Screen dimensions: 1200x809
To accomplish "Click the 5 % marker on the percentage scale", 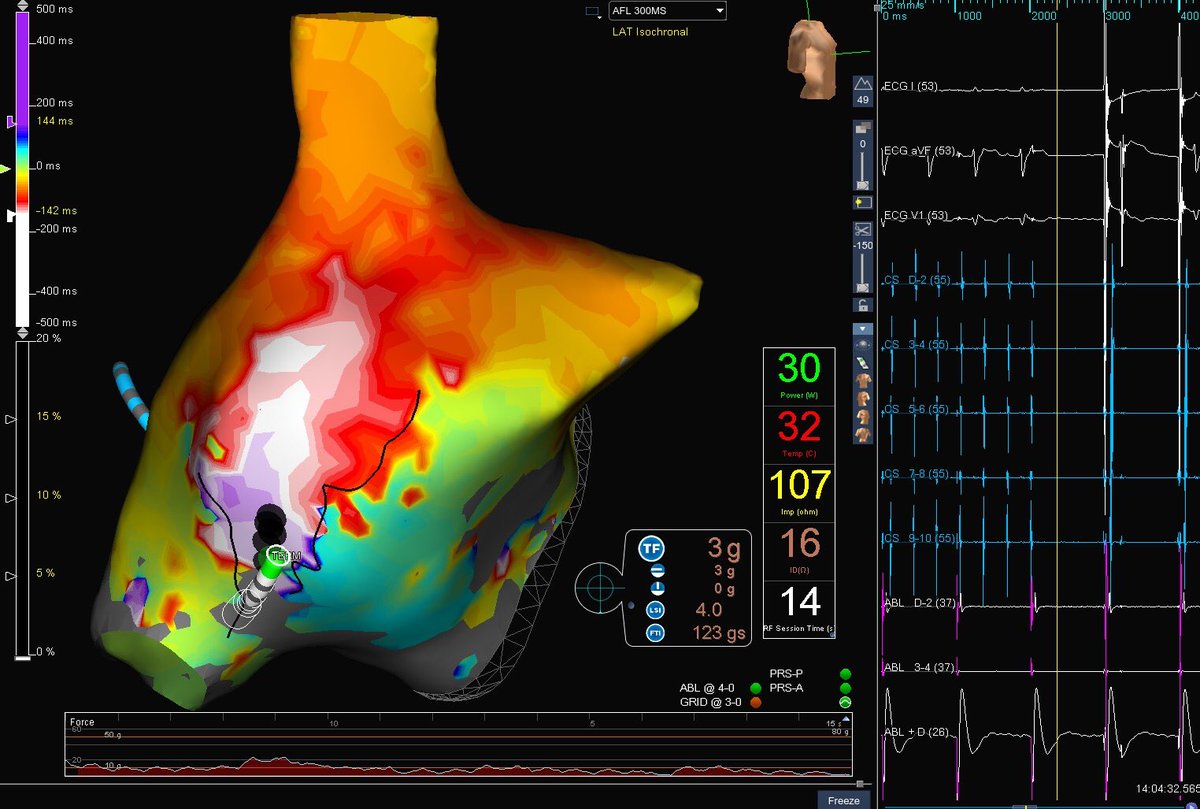I will click(x=11, y=576).
